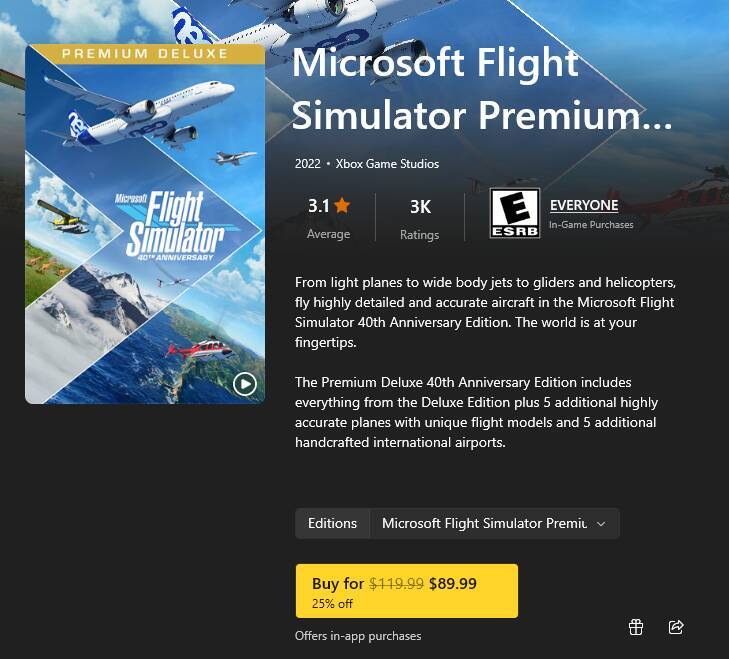Click the gift icon to buy as gift
The image size is (729, 659).
(x=636, y=627)
